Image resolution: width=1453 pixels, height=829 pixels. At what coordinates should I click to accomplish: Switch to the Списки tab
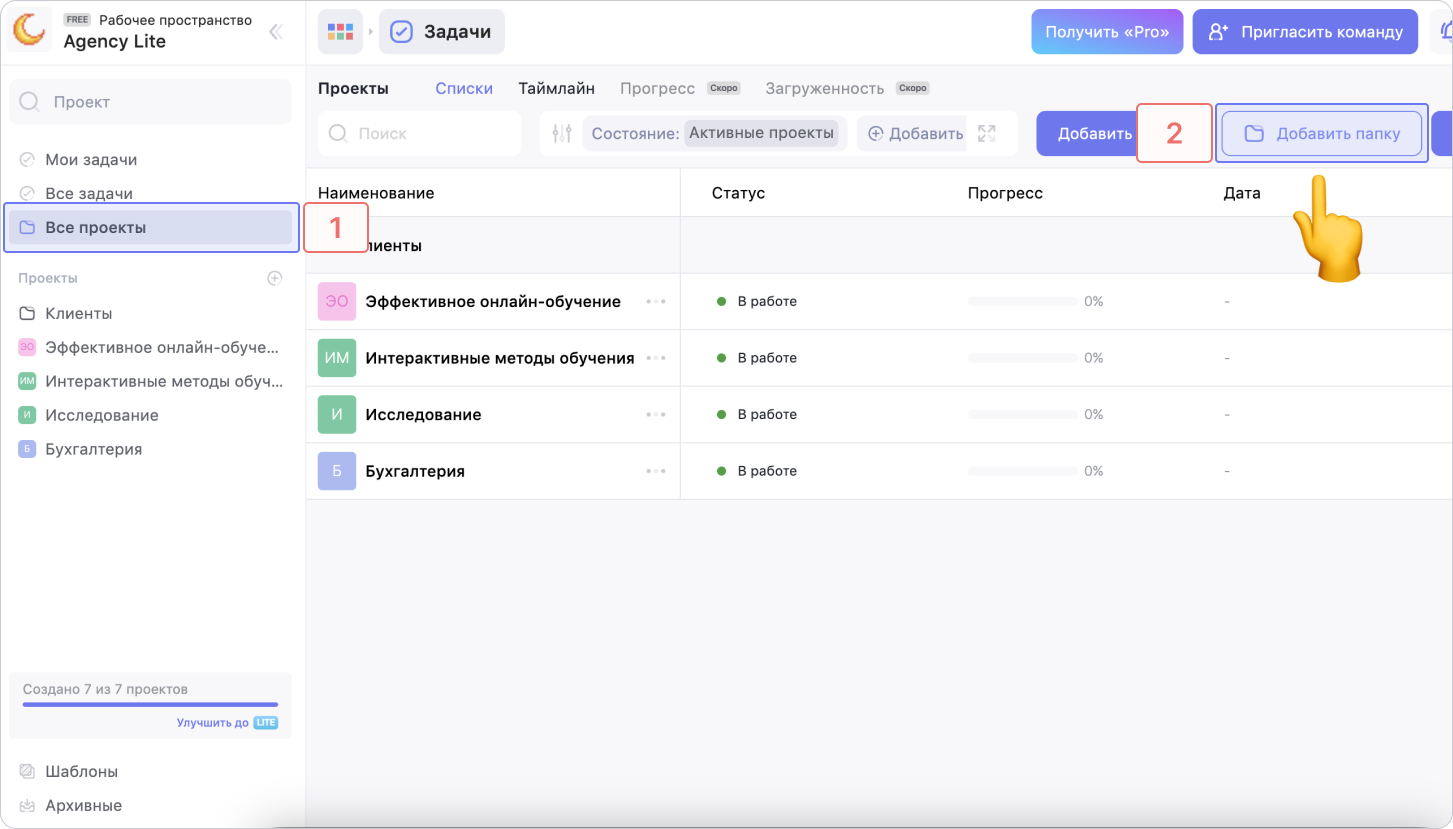point(464,88)
